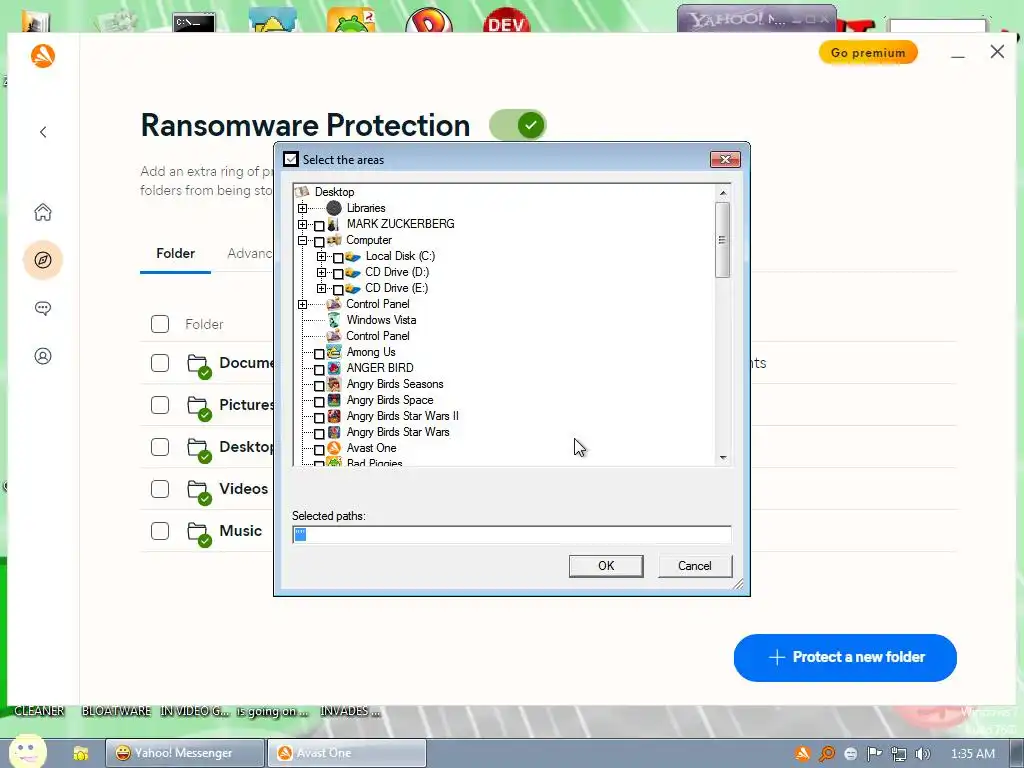Close the Select the areas dialog
Image resolution: width=1024 pixels, height=768 pixels.
click(x=725, y=159)
